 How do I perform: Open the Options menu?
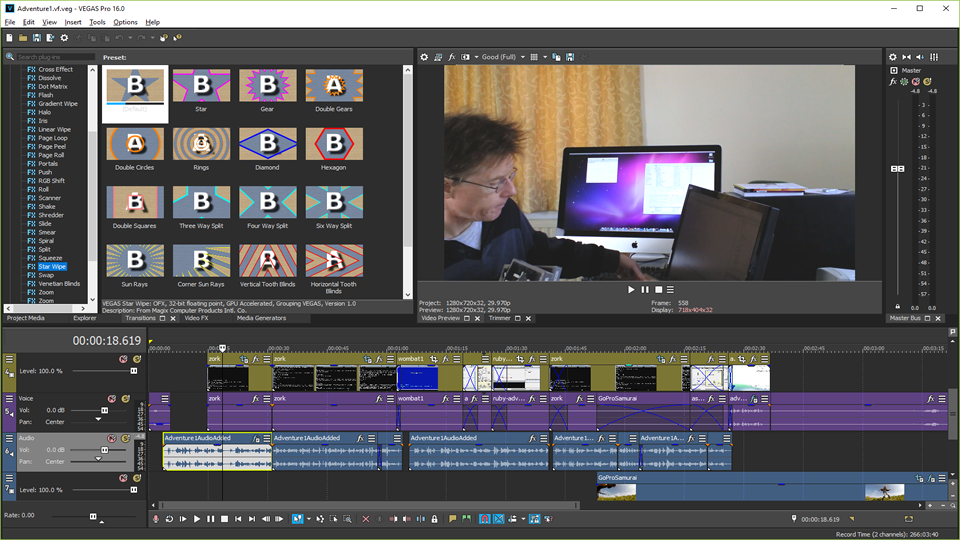pyautogui.click(x=125, y=22)
